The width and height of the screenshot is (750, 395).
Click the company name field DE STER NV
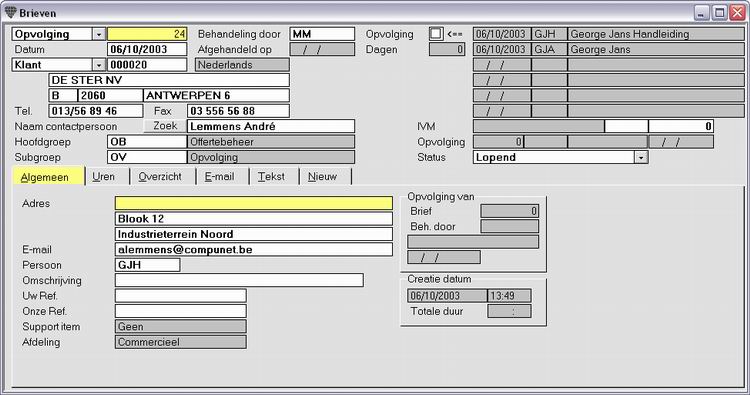tap(169, 80)
